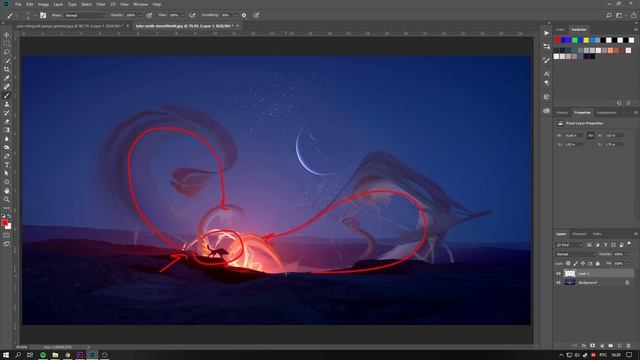Switch to the Adjustments tab
The width and height of the screenshot is (640, 360).
coord(607,113)
